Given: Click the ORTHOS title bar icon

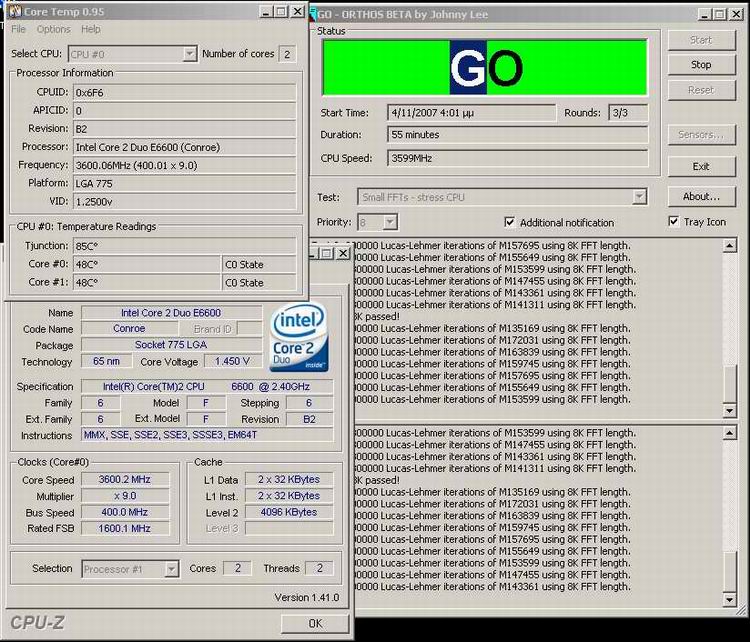Looking at the screenshot, I should [314, 14].
